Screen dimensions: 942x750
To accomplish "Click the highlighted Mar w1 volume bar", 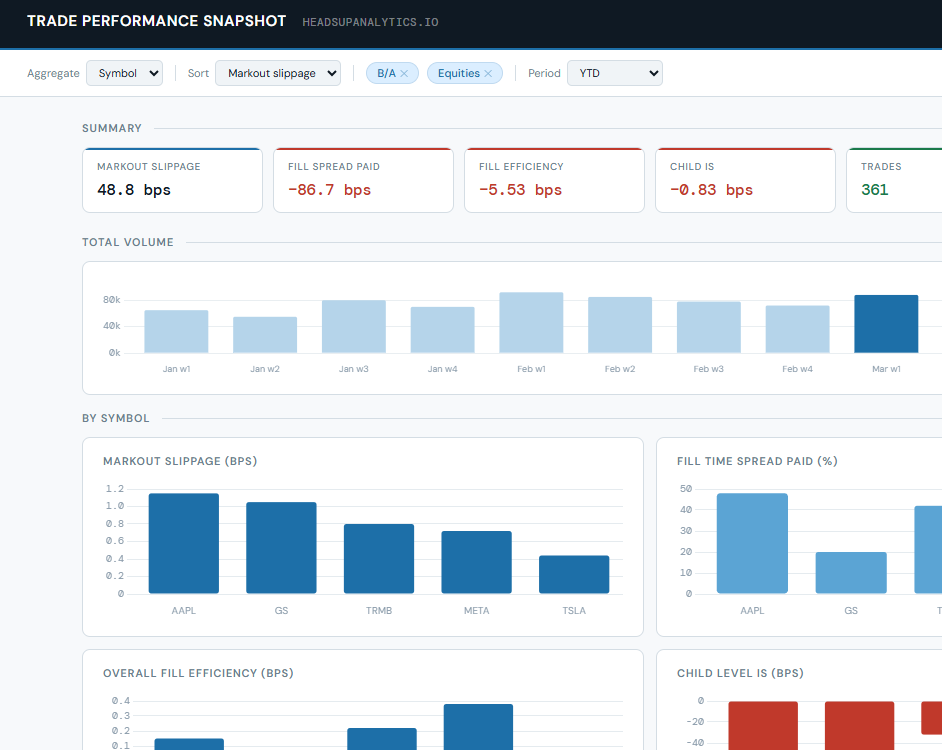I will click(x=886, y=324).
